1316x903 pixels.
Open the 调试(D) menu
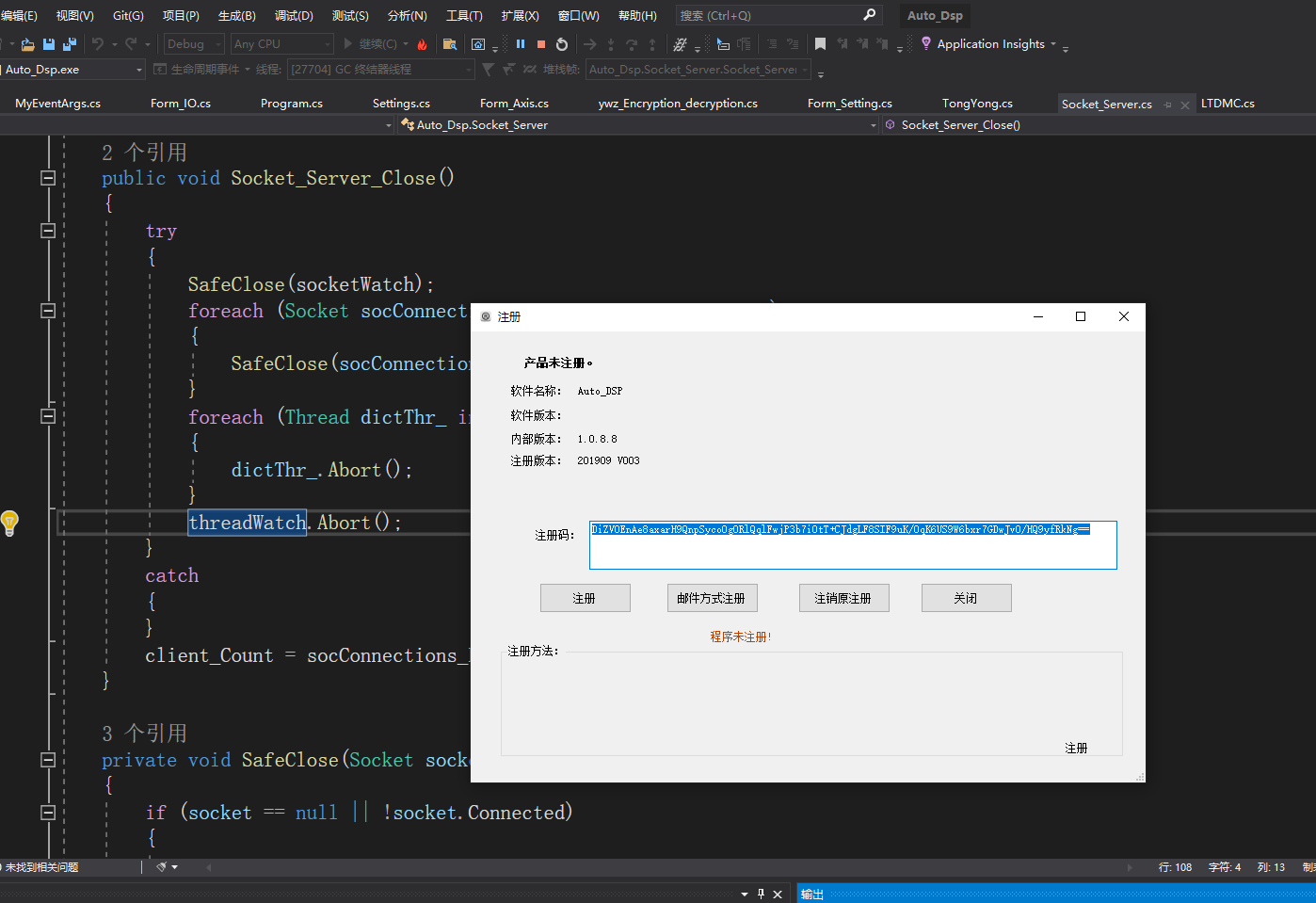pos(294,15)
